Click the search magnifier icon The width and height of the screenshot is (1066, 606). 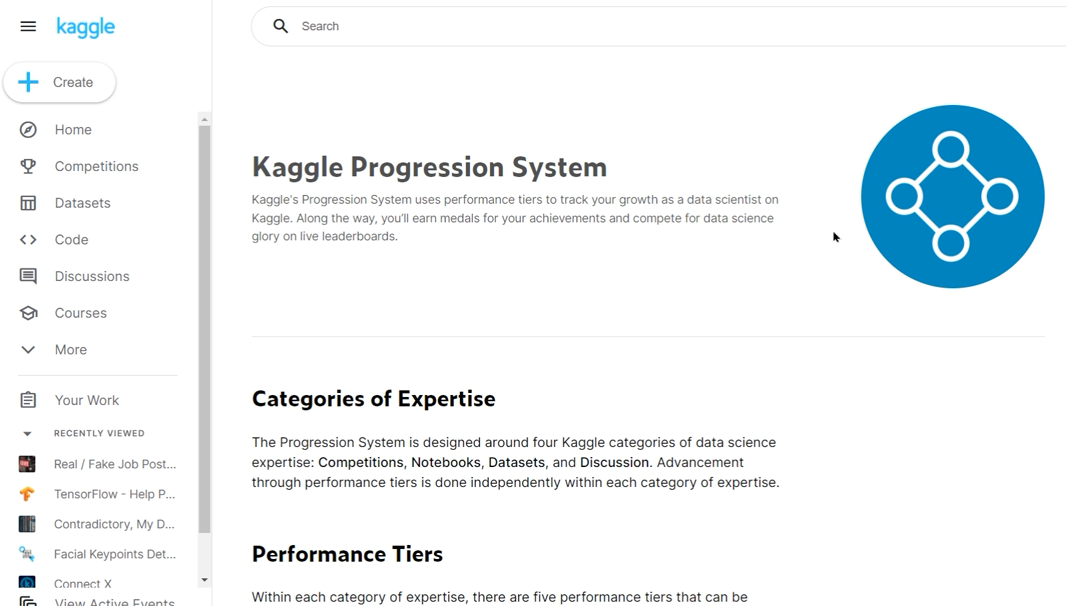point(281,26)
